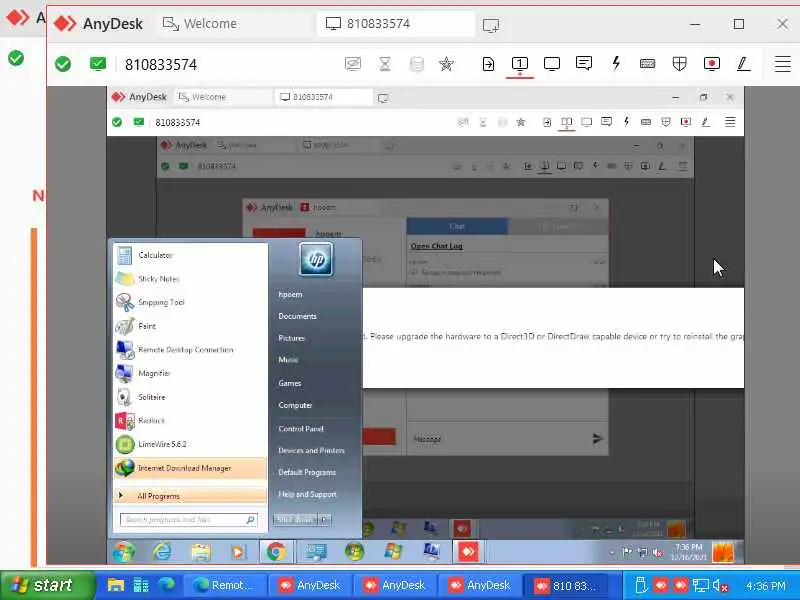Click the Windows 7 Start orb in remote taskbar
The image size is (800, 600).
pyautogui.click(x=124, y=552)
